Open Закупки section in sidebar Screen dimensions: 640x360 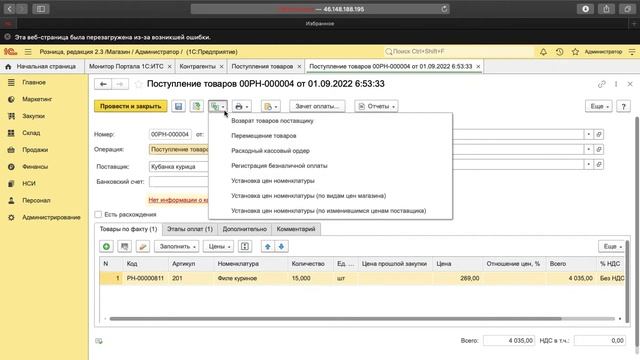[33, 116]
